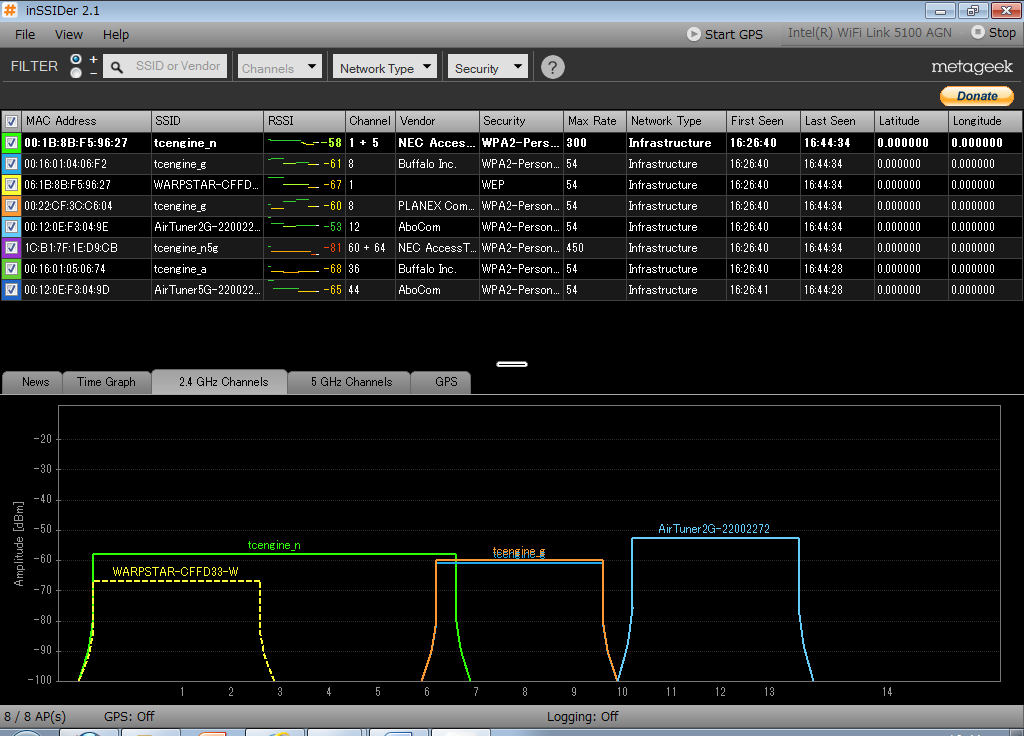1024x736 pixels.
Task: Click the tcengine_n label in the graph
Action: point(274,545)
